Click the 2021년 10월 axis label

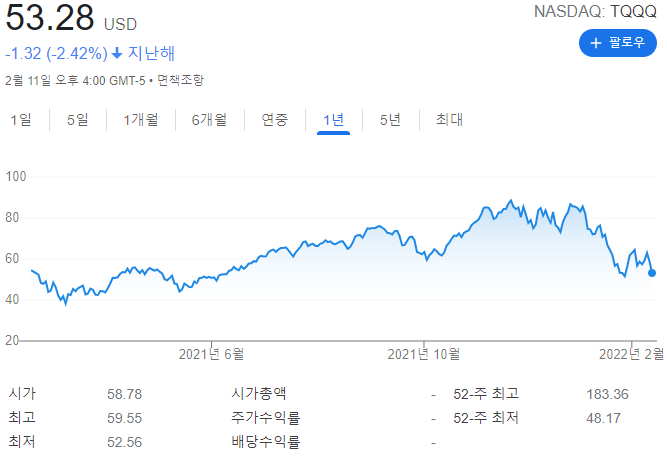pos(423,353)
